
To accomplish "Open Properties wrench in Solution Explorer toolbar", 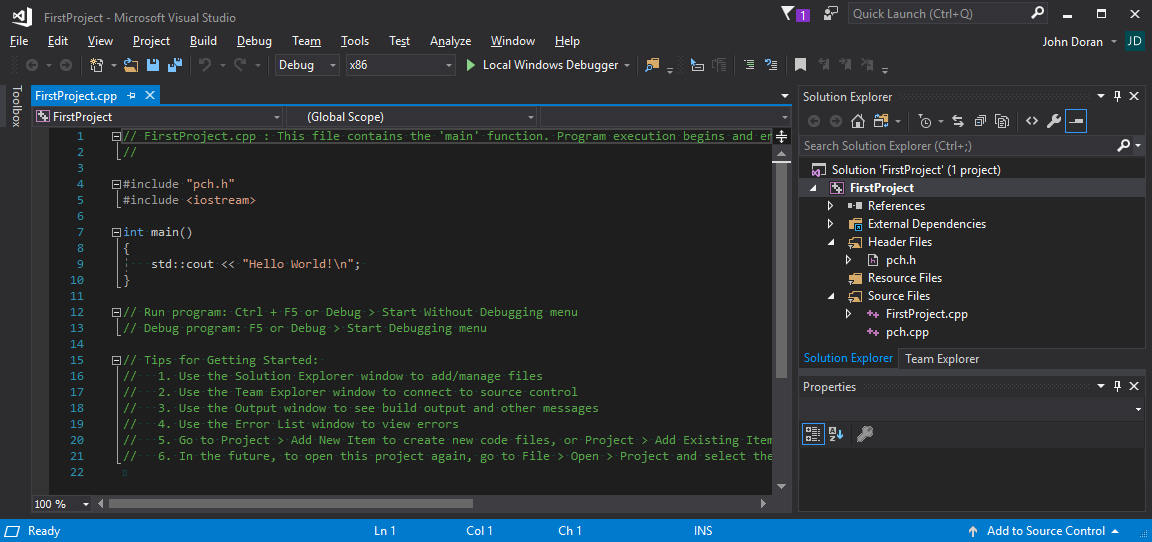I will (x=1054, y=121).
